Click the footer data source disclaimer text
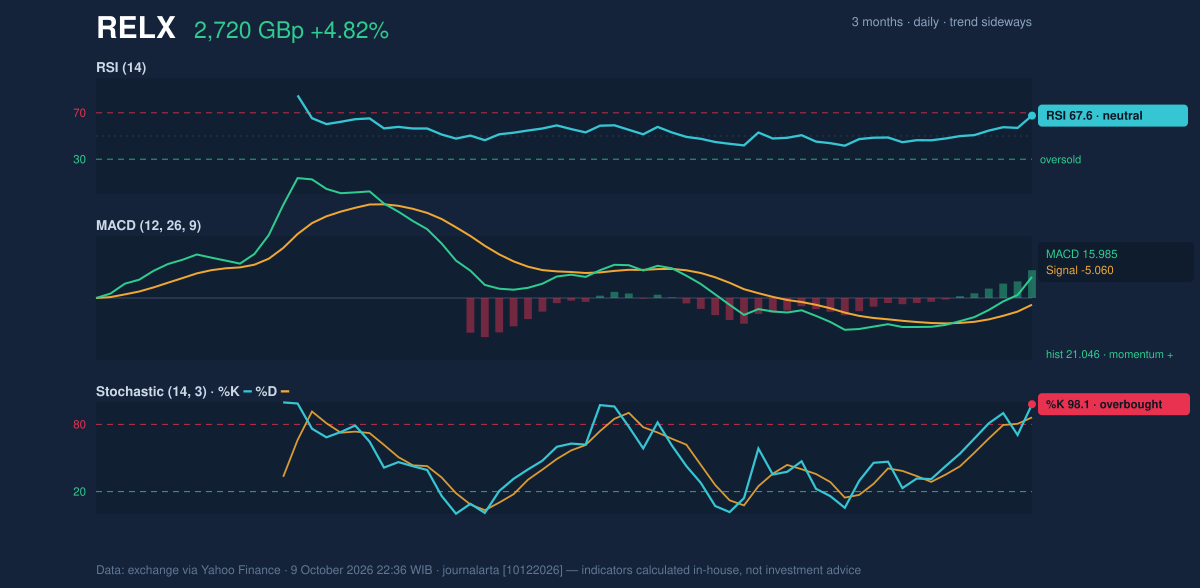This screenshot has height=588, width=1200. [x=478, y=570]
